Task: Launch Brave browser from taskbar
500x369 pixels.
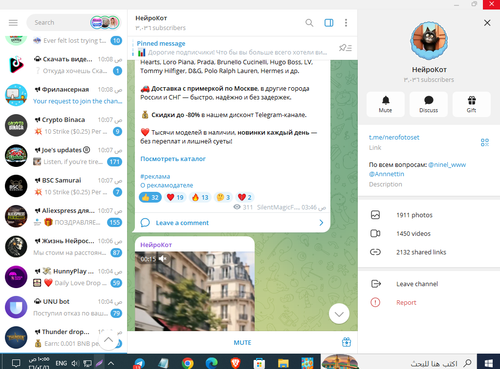Action: click(235, 363)
